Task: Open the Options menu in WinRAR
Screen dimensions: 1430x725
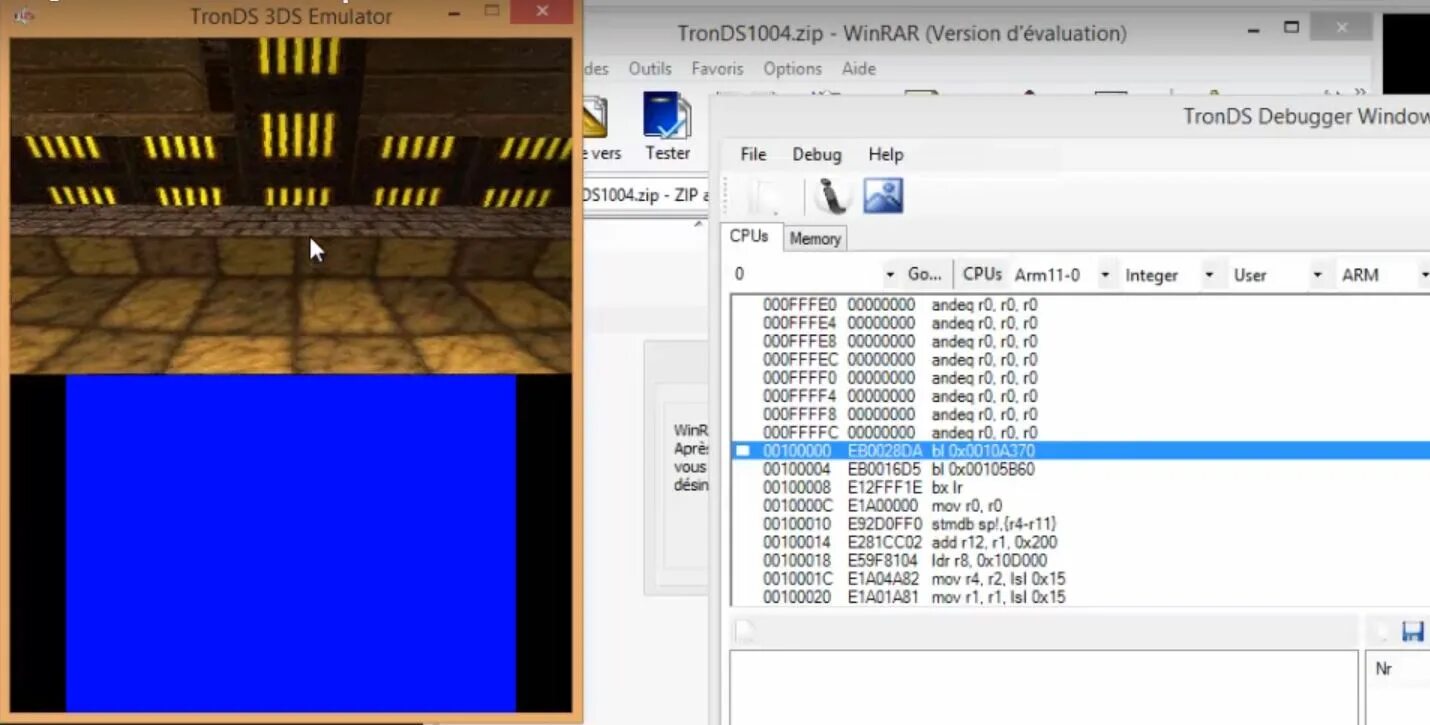Action: [x=792, y=68]
